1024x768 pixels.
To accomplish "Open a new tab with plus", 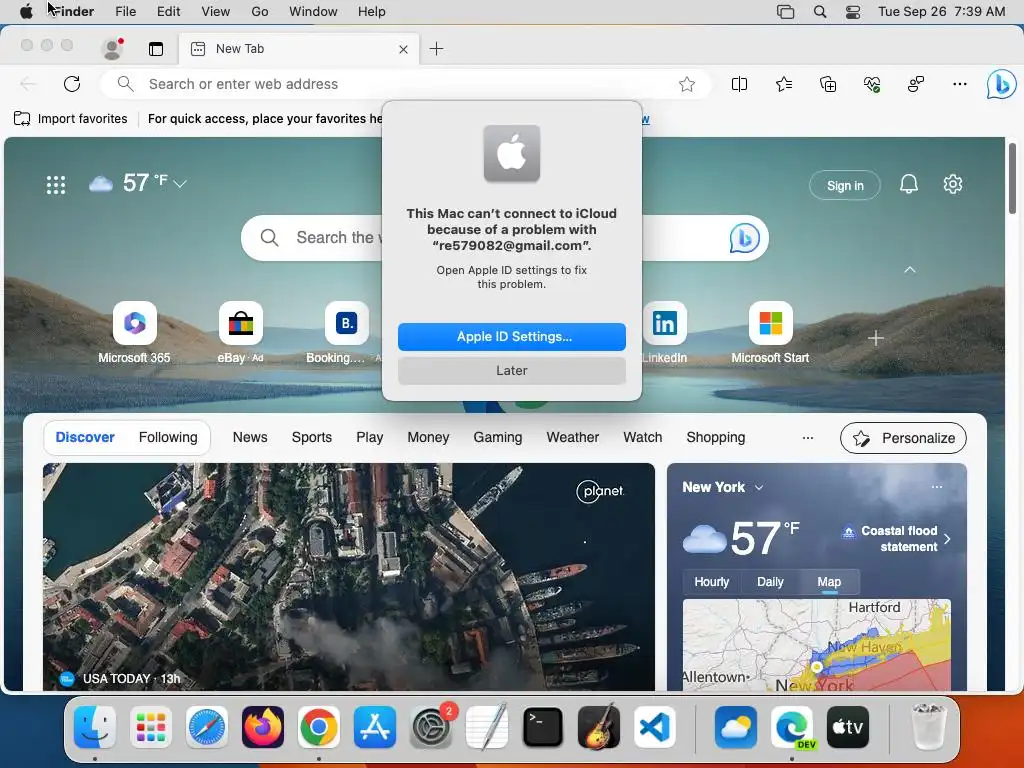I will click(436, 48).
